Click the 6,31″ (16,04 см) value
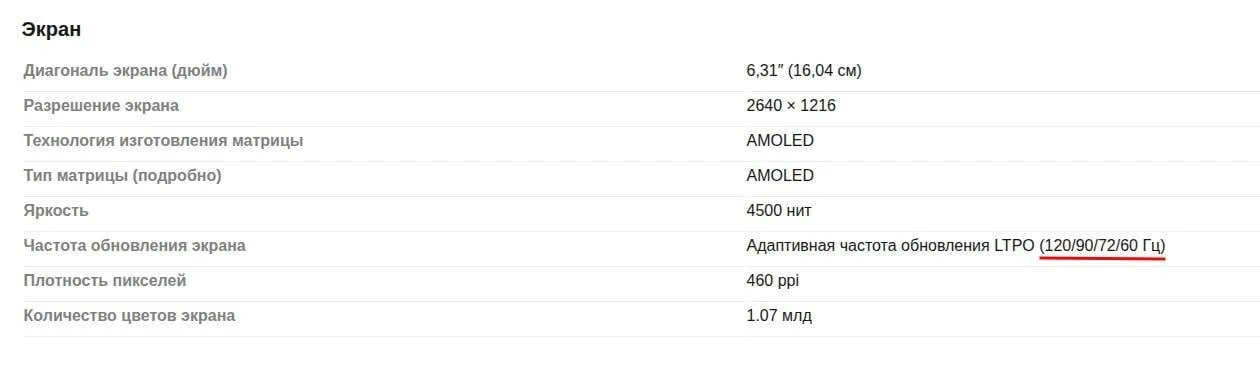The width and height of the screenshot is (1260, 374). [x=804, y=71]
